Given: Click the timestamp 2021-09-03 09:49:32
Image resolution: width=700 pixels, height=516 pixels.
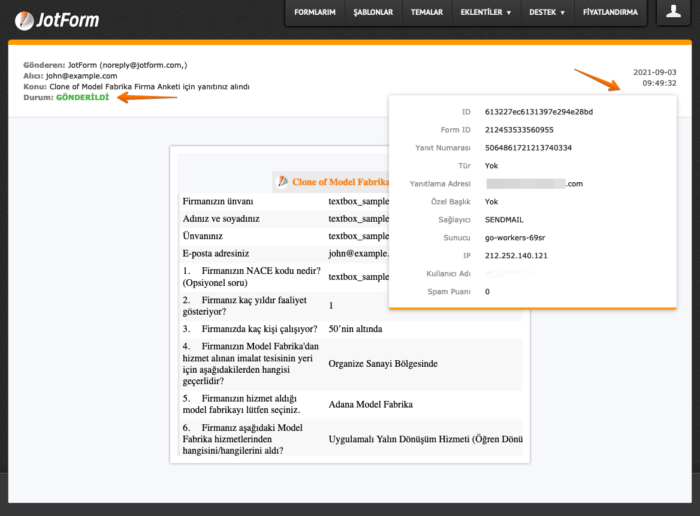Looking at the screenshot, I should coord(654,78).
